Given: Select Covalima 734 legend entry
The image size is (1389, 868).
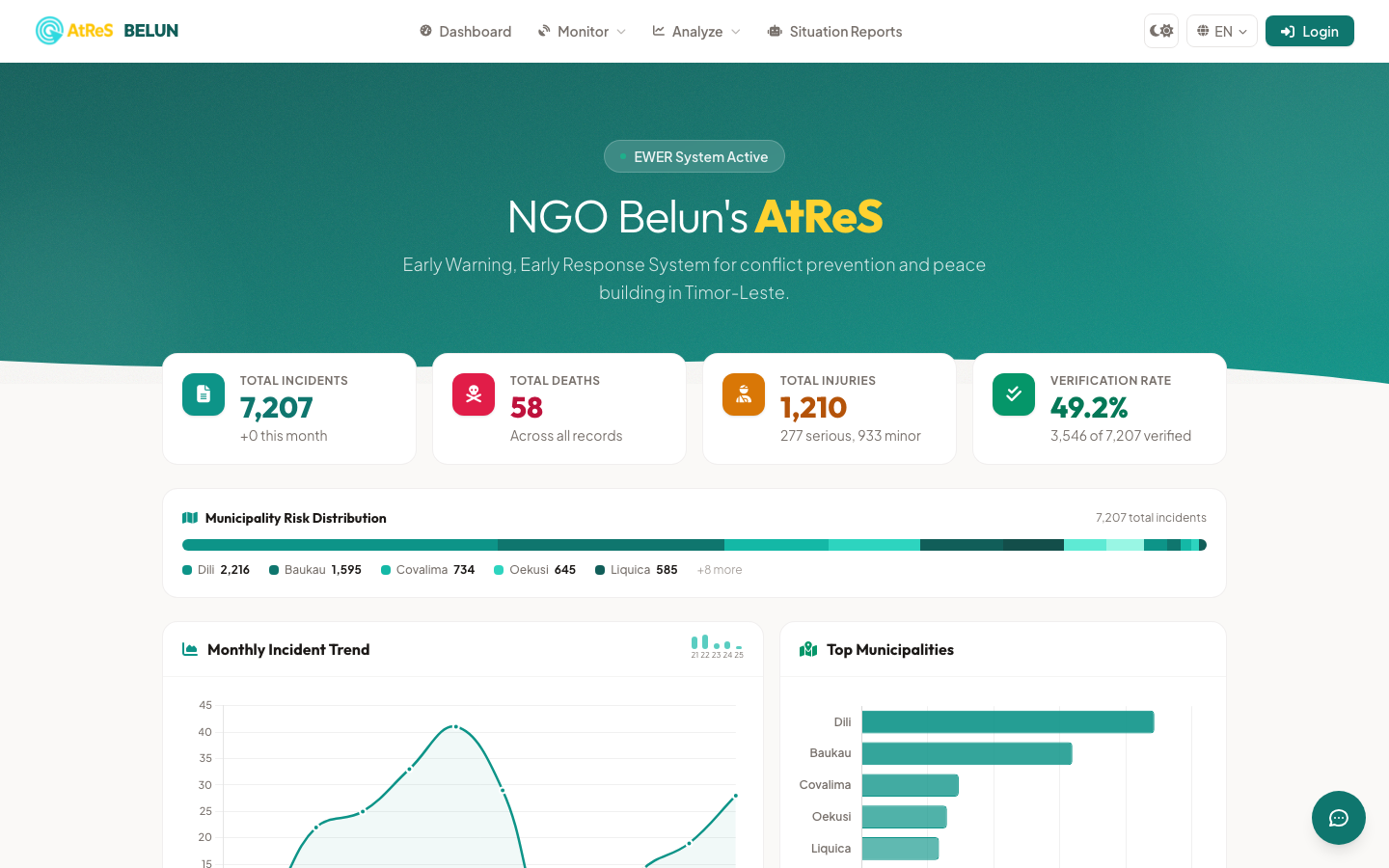Looking at the screenshot, I should point(428,570).
